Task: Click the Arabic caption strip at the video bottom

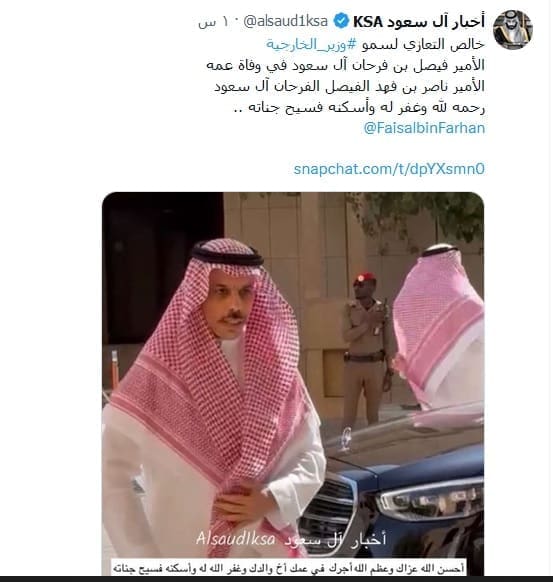Action: click(289, 568)
